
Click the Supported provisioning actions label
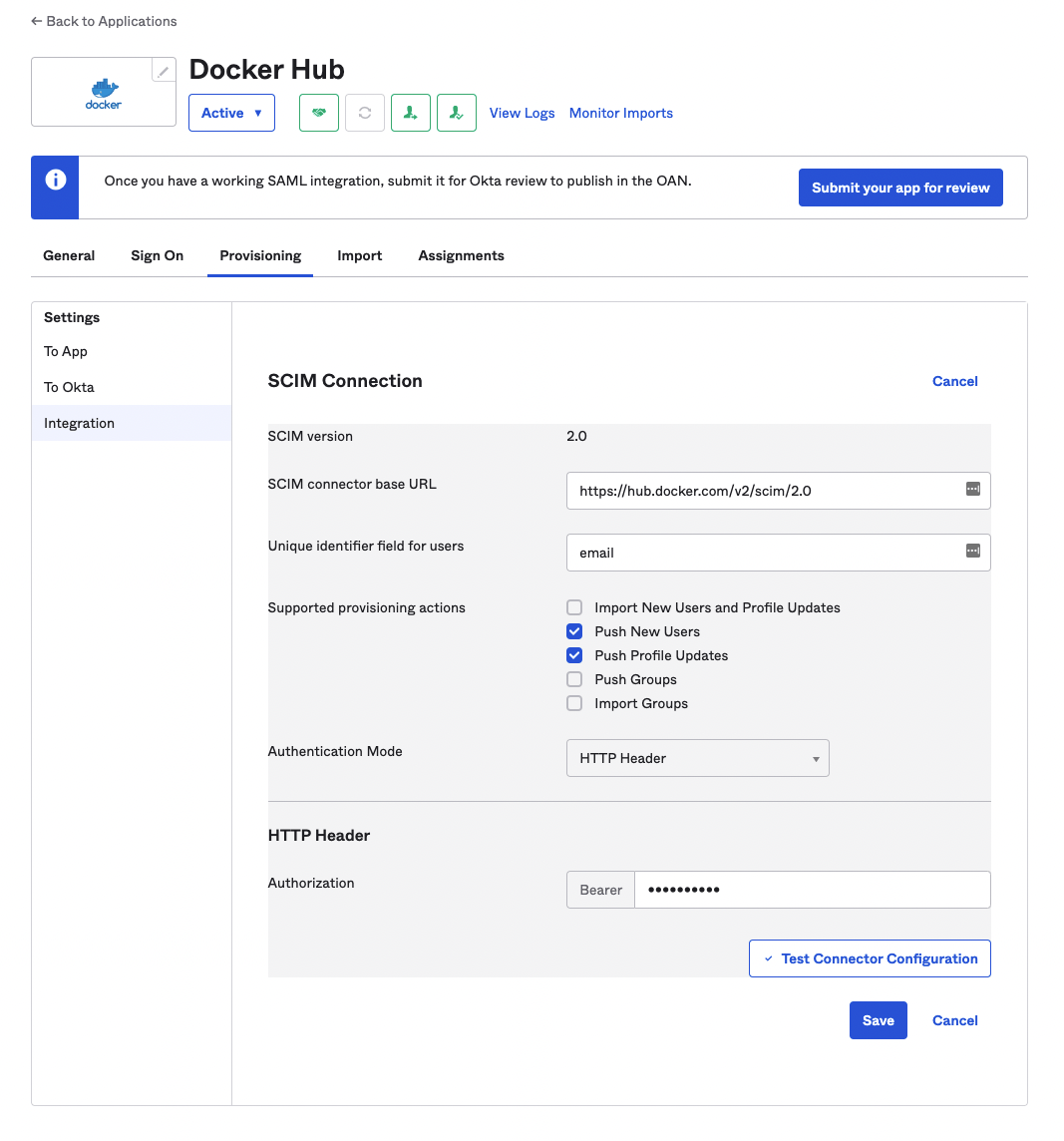pos(366,607)
